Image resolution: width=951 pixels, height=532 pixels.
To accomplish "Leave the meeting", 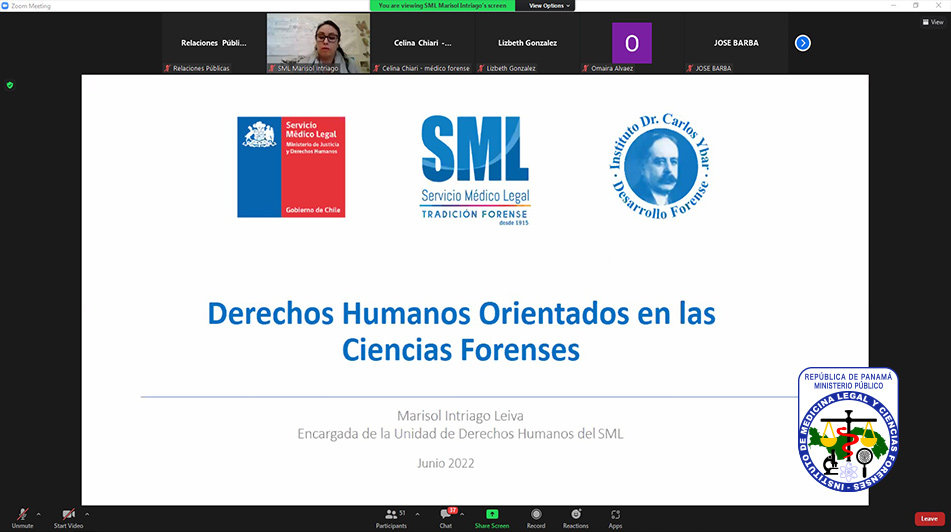I will click(x=929, y=519).
